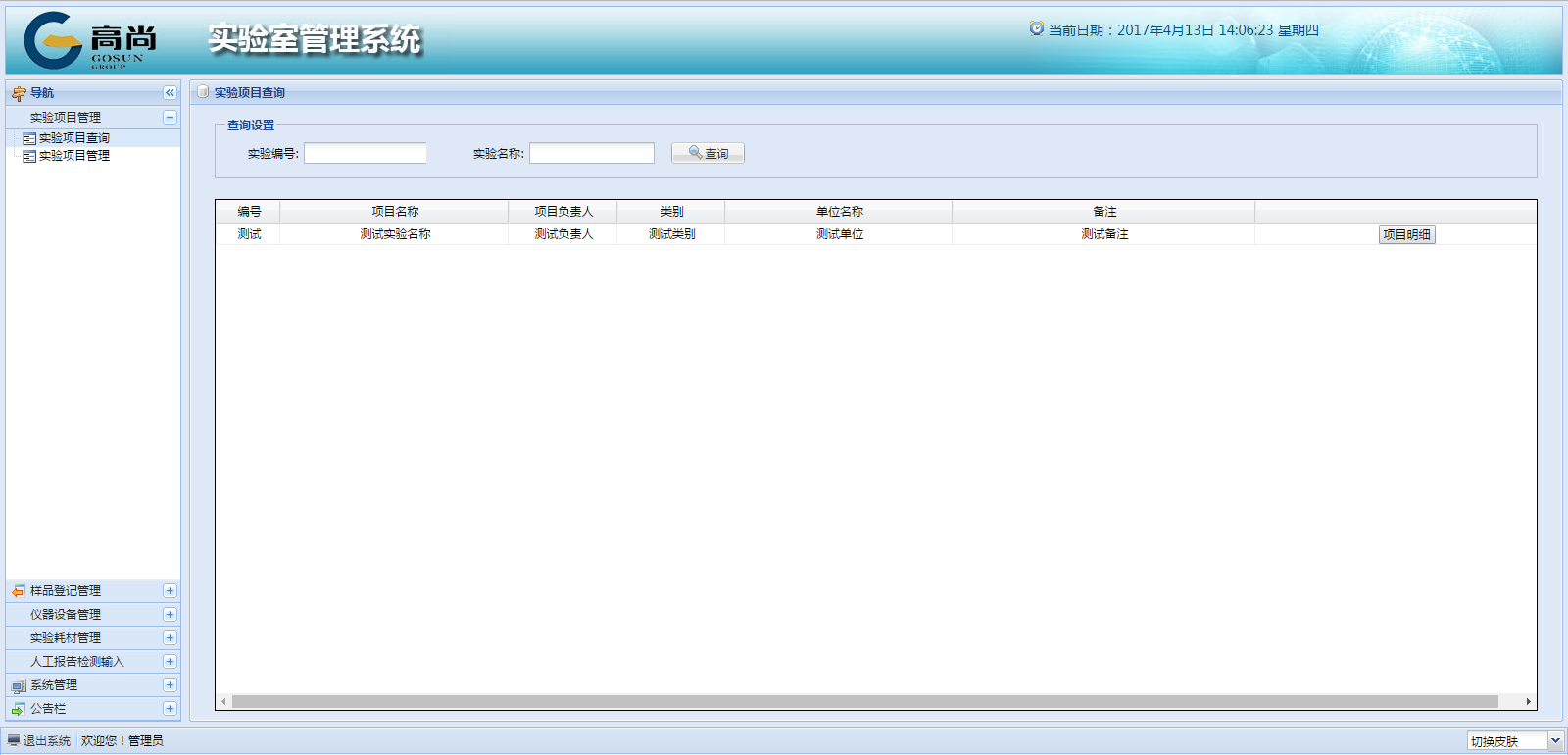The width and height of the screenshot is (1568, 755).
Task: Open experiment project management tree item
Action: point(73,156)
